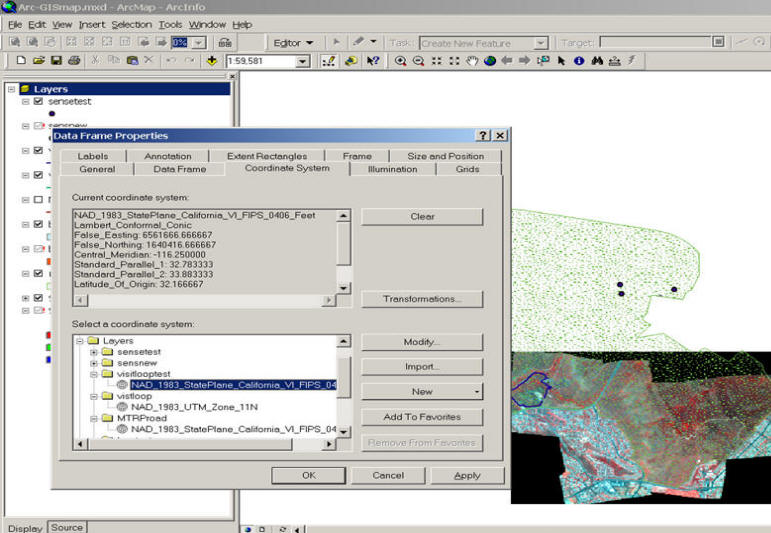Click the Clear button
771x533 pixels.
coord(422,216)
